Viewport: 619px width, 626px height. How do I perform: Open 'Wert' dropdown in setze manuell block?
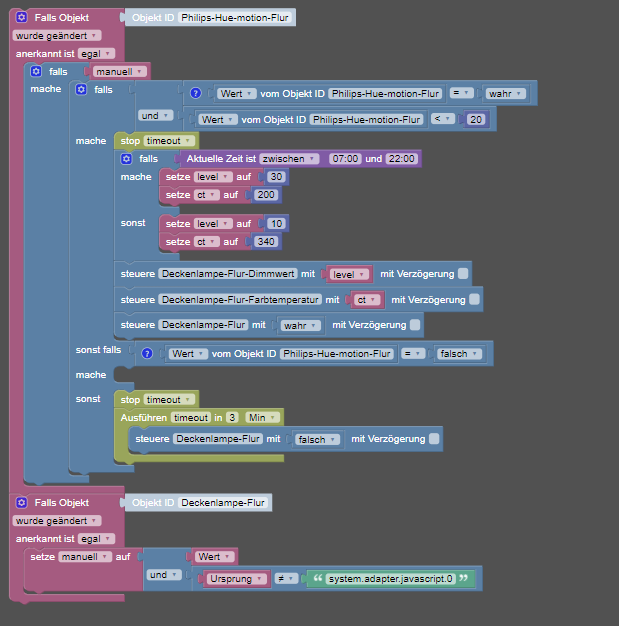point(214,557)
